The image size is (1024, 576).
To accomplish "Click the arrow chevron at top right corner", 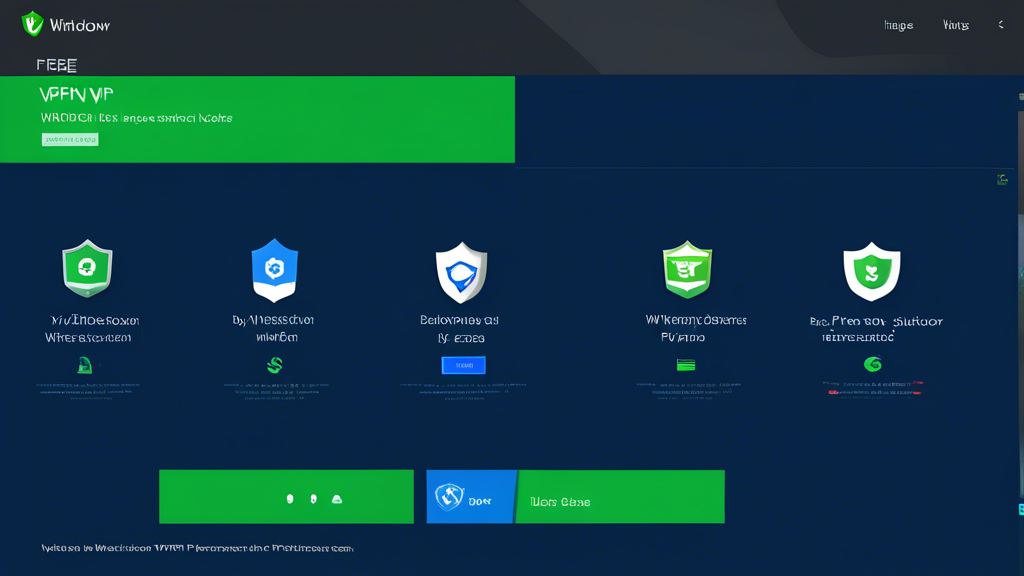I will 1001,25.
